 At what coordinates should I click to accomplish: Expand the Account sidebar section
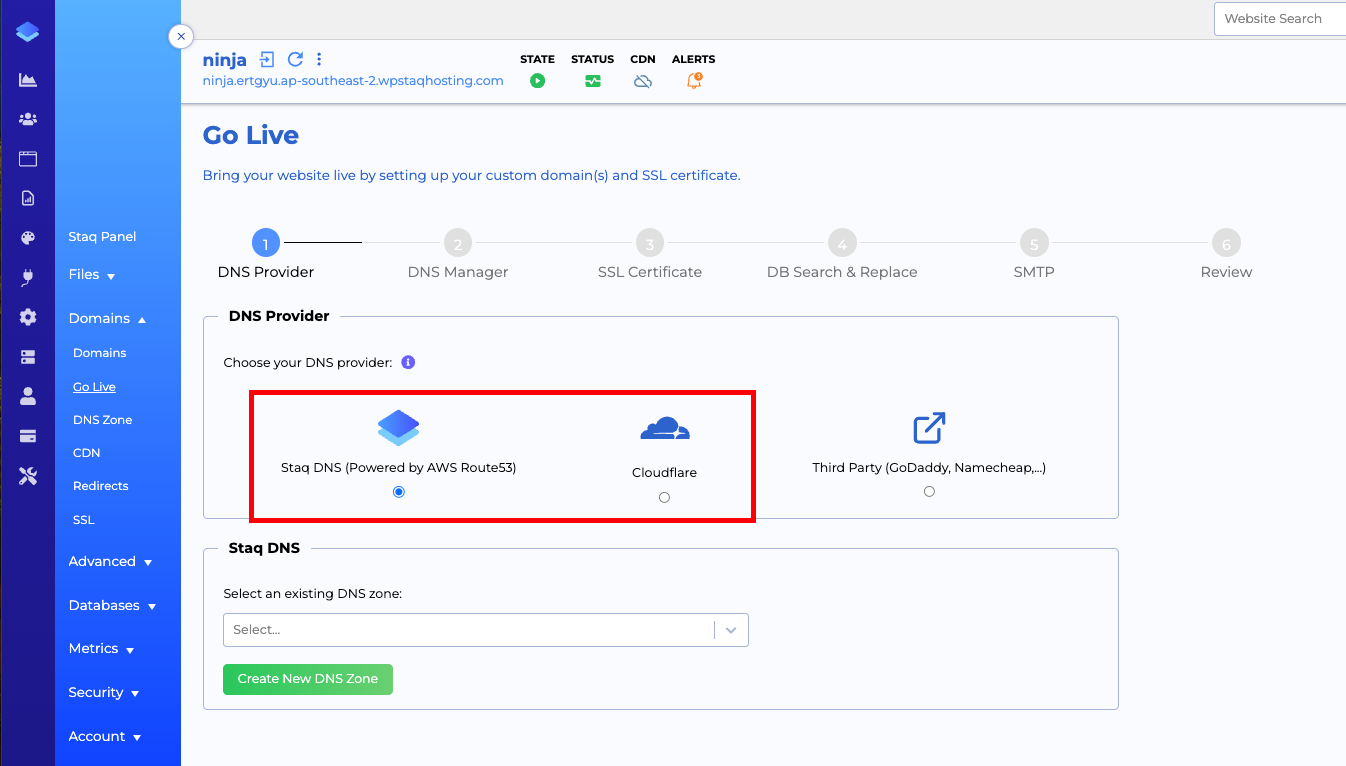tap(104, 737)
